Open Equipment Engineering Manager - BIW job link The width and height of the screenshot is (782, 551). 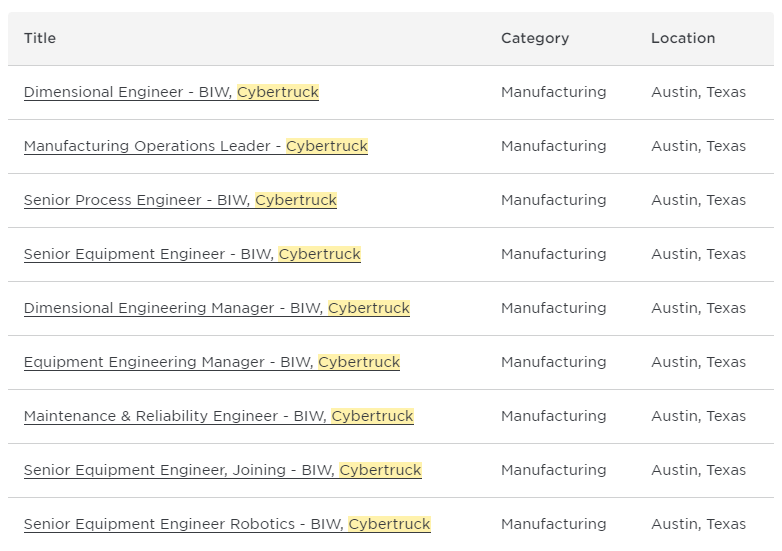211,362
